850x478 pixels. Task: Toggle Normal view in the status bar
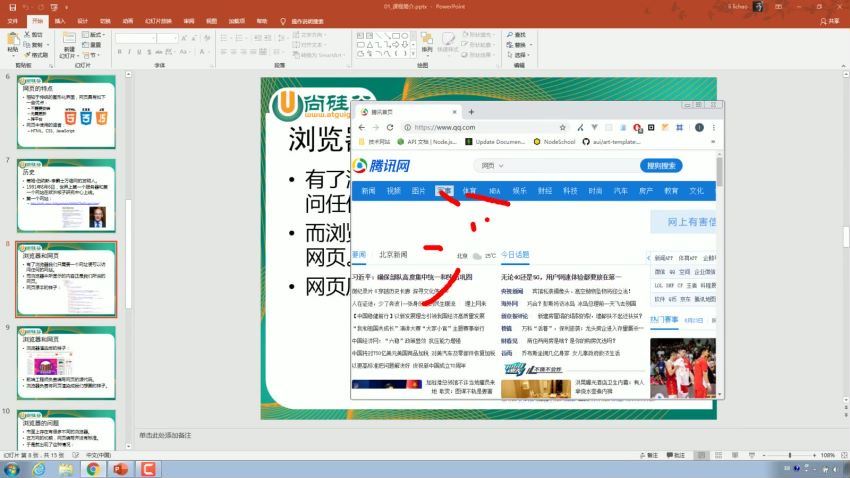pos(701,455)
